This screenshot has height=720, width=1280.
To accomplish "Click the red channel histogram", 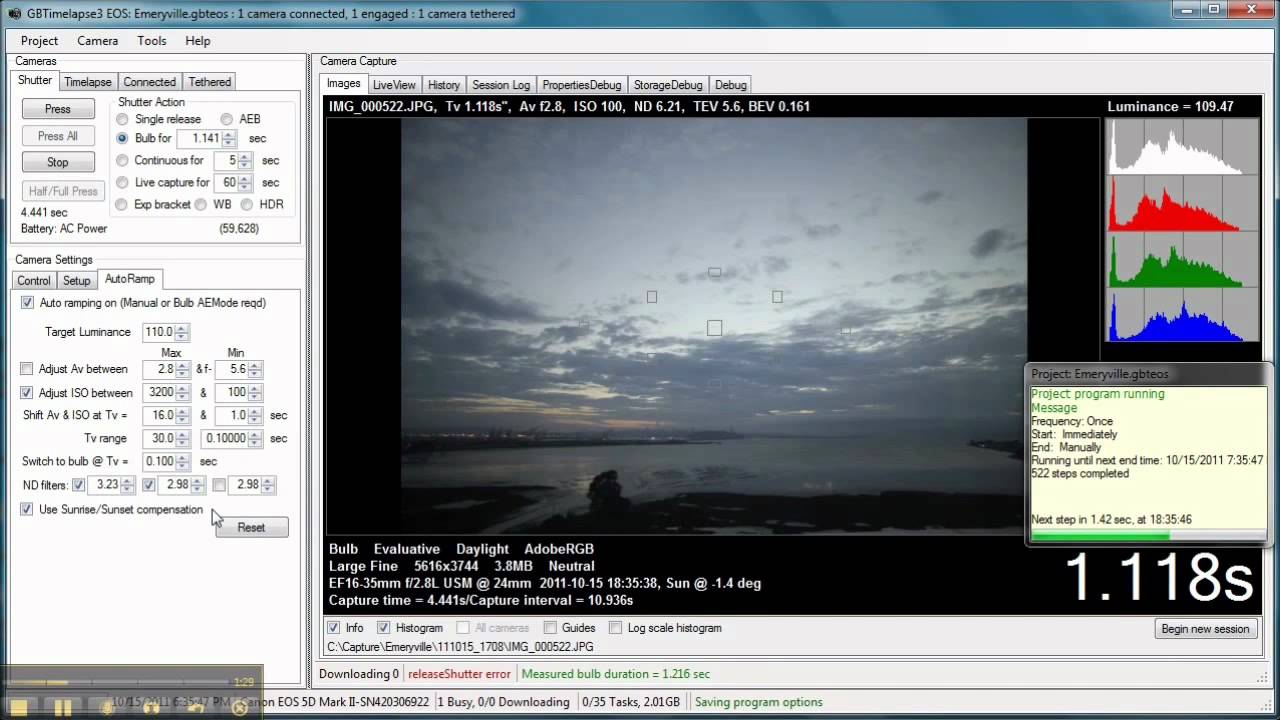I will pyautogui.click(x=1182, y=203).
